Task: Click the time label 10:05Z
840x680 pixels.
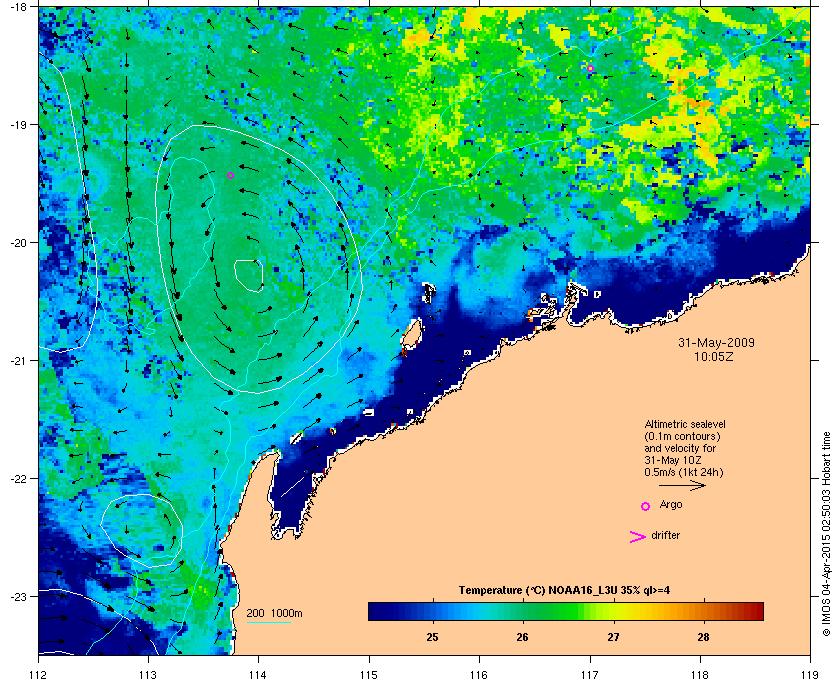Action: point(714,356)
